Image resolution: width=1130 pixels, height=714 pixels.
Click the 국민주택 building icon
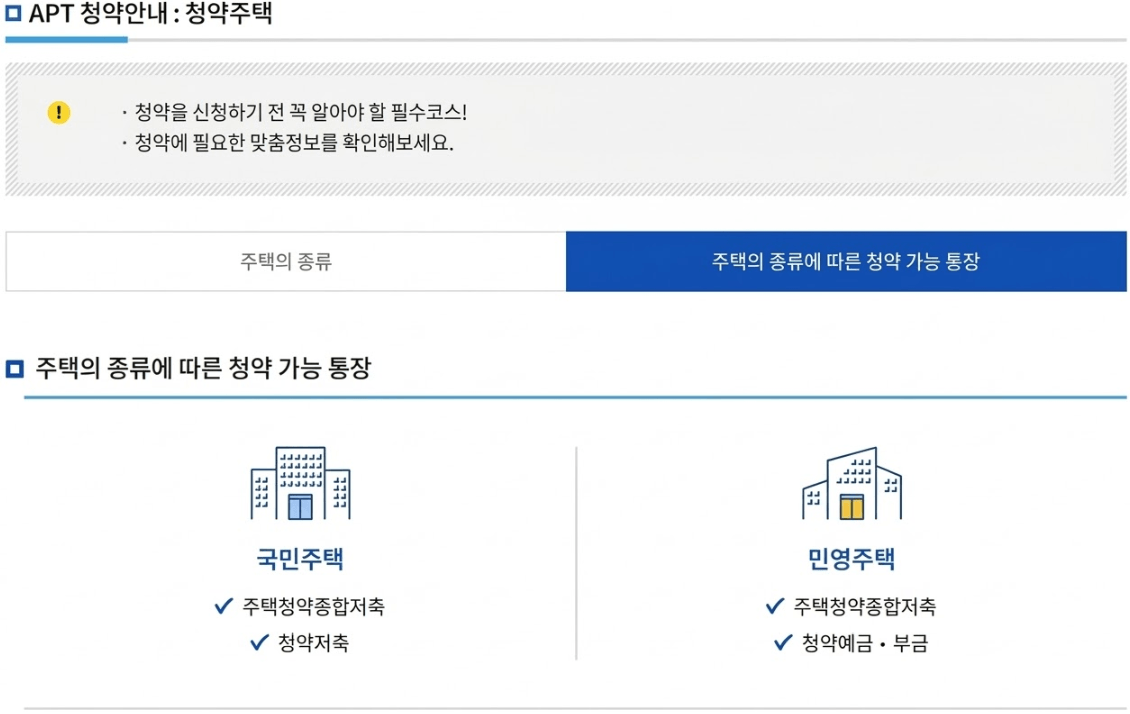(x=302, y=483)
